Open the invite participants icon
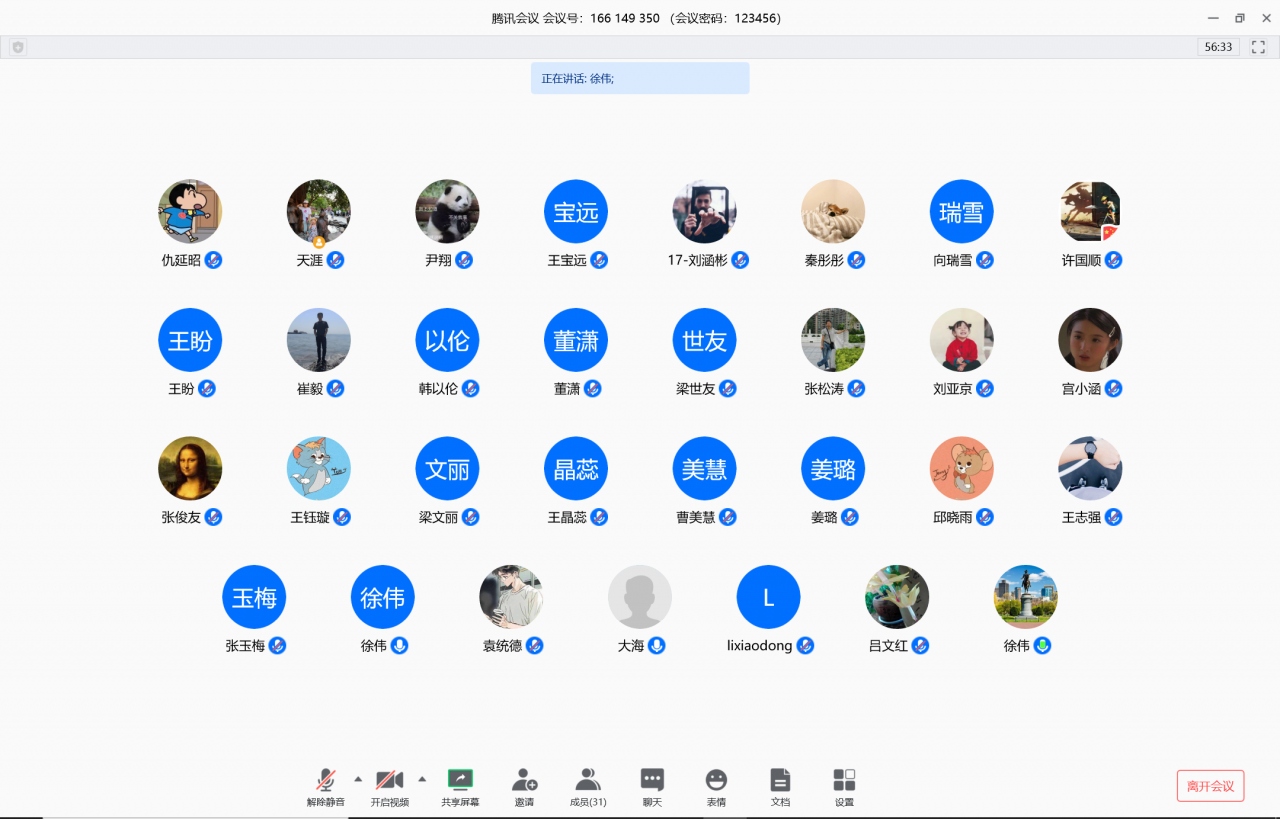Image resolution: width=1280 pixels, height=819 pixels. click(x=524, y=780)
